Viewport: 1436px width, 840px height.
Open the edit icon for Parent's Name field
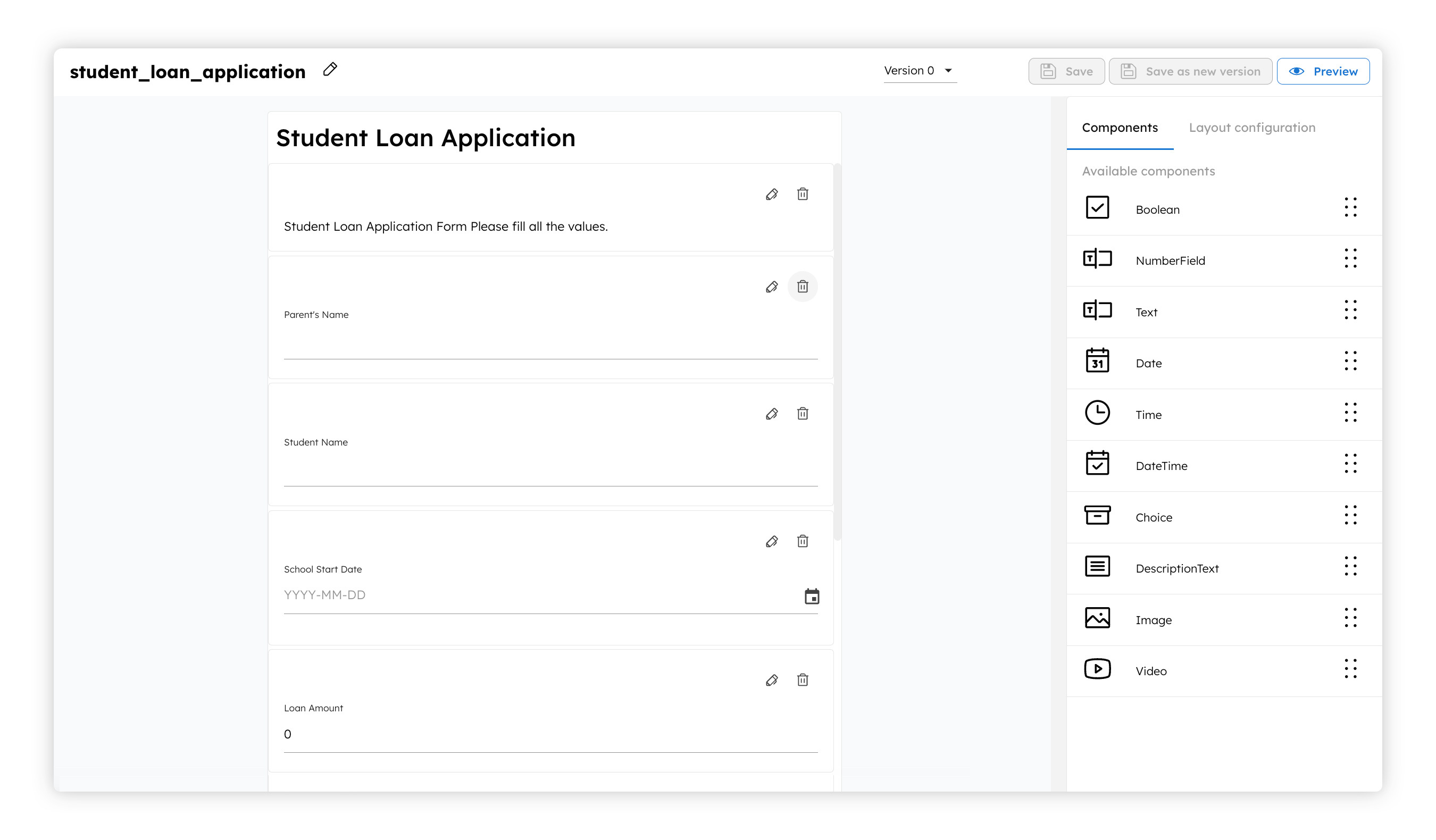772,287
